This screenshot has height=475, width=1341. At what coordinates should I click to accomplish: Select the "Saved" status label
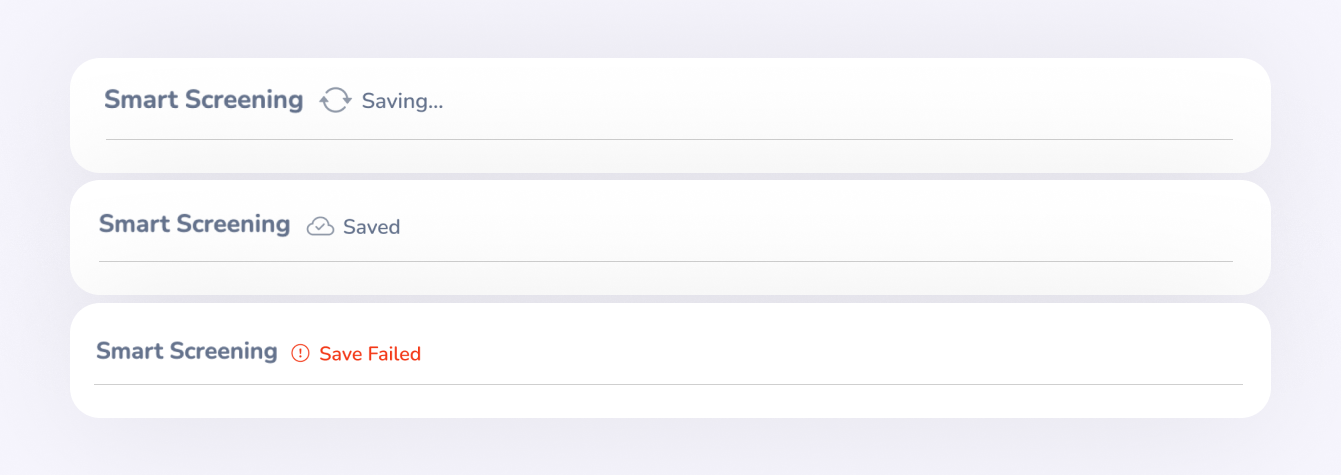point(371,227)
